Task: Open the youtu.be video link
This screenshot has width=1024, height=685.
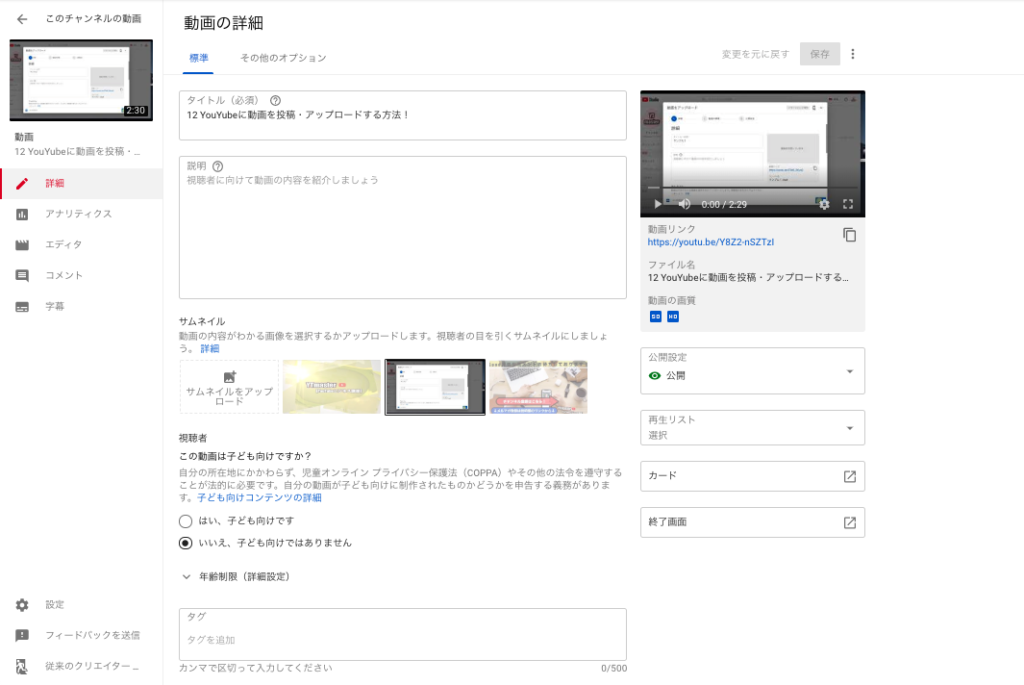Action: 711,242
